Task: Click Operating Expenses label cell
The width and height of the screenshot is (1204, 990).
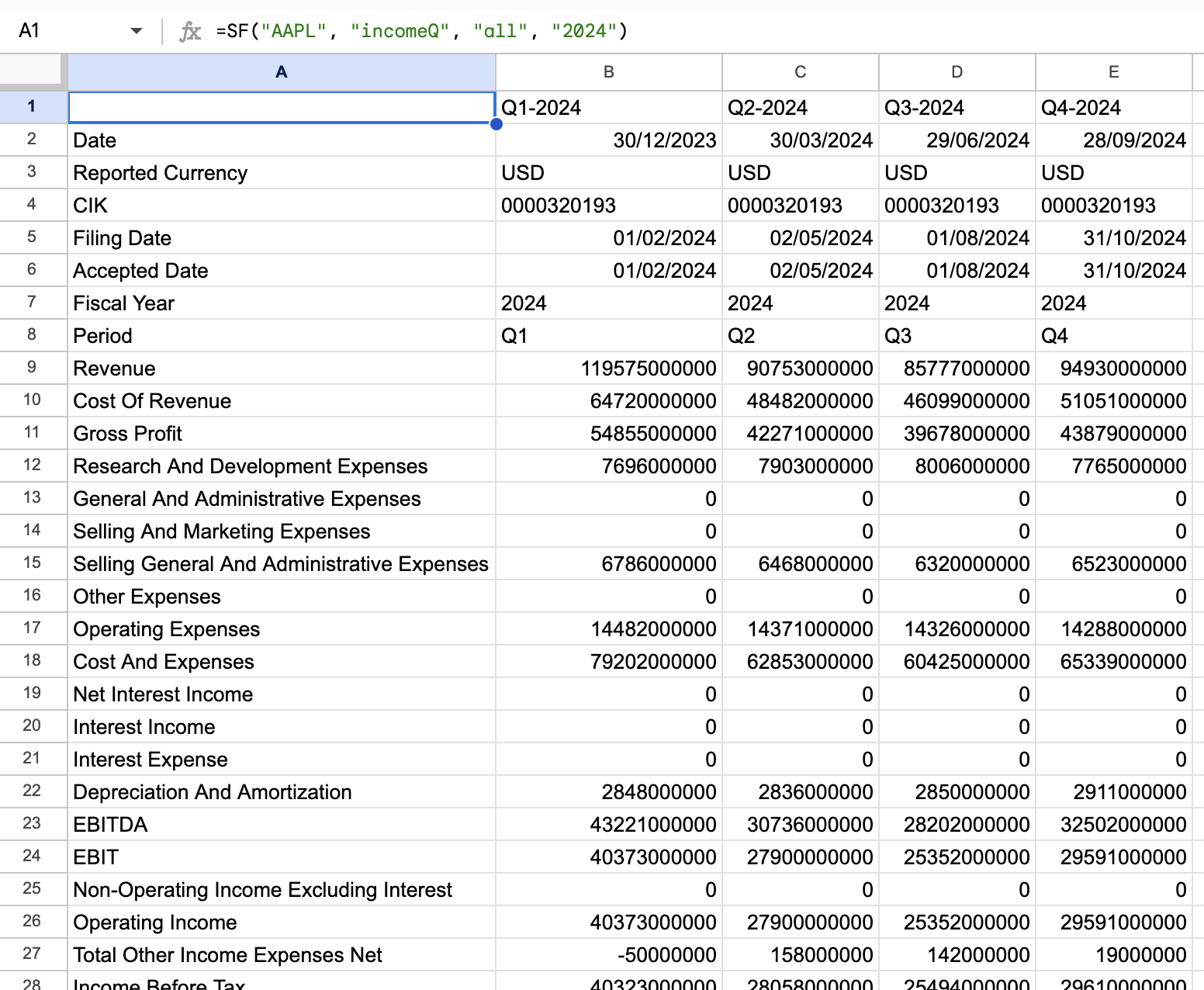Action: coord(282,629)
